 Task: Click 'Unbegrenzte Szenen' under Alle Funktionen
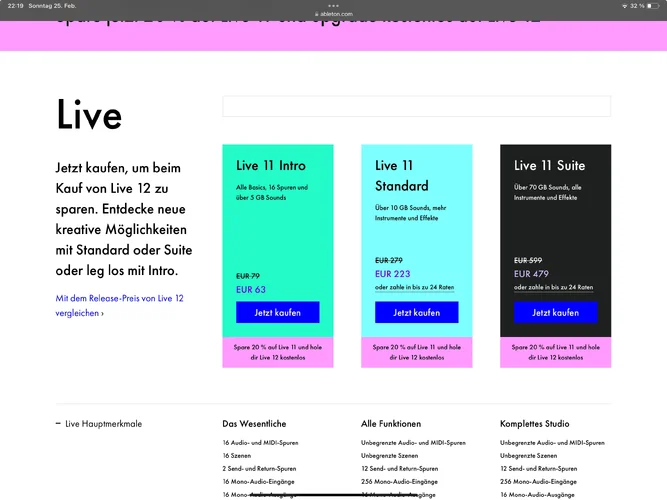click(x=389, y=456)
